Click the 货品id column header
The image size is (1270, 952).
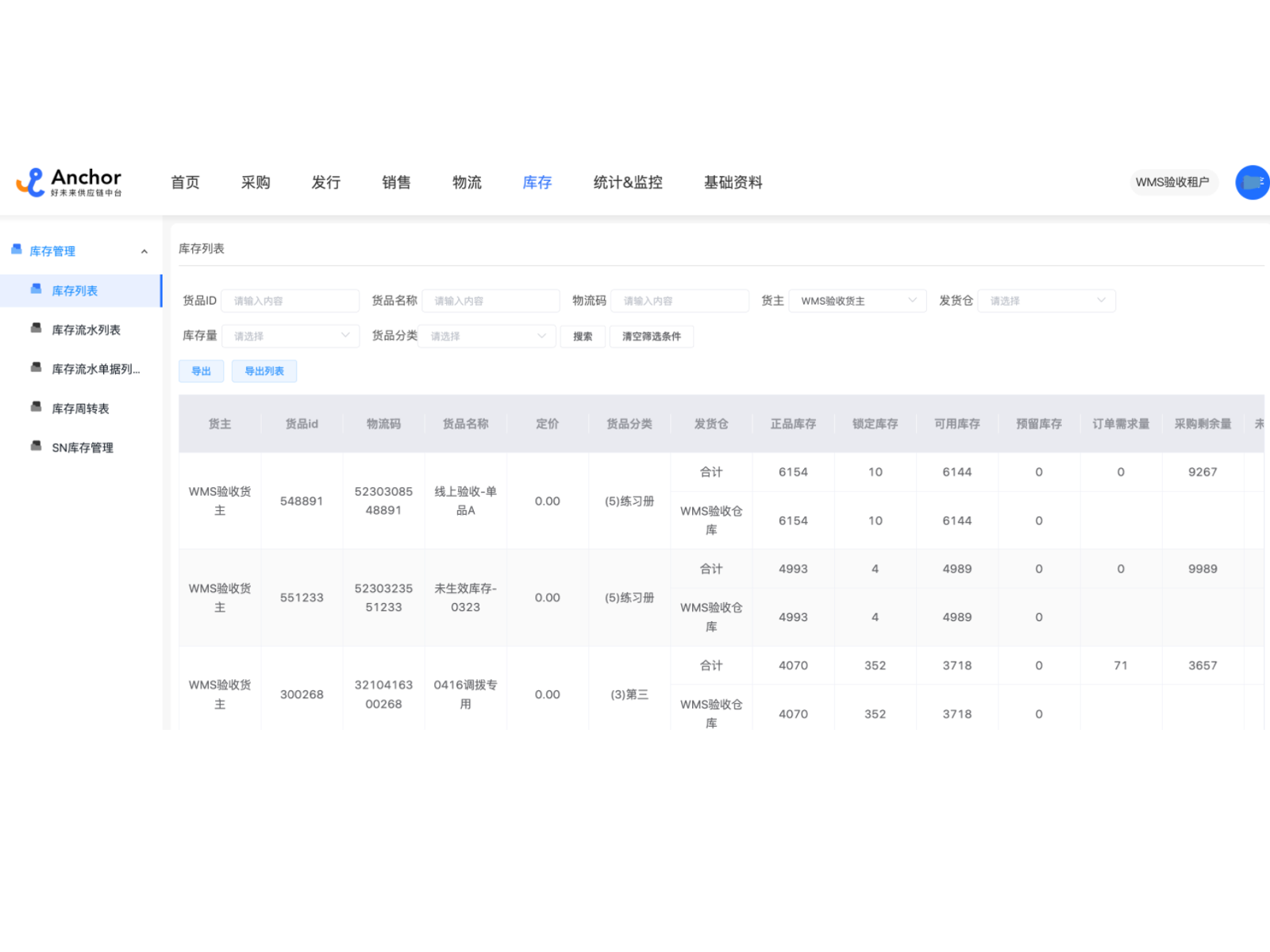(x=302, y=424)
